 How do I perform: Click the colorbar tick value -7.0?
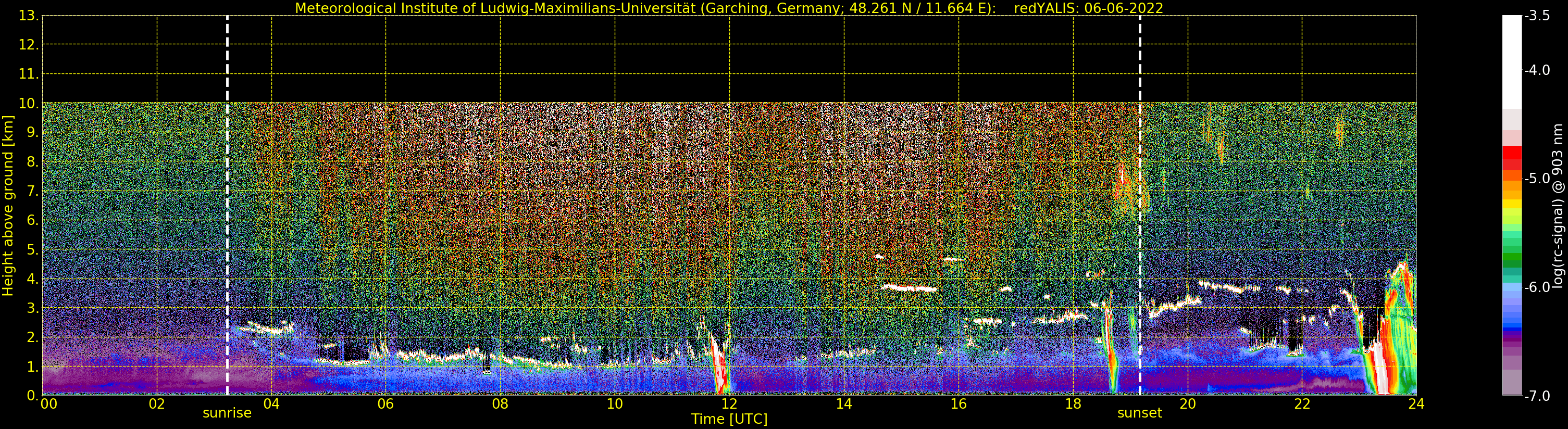(1537, 396)
